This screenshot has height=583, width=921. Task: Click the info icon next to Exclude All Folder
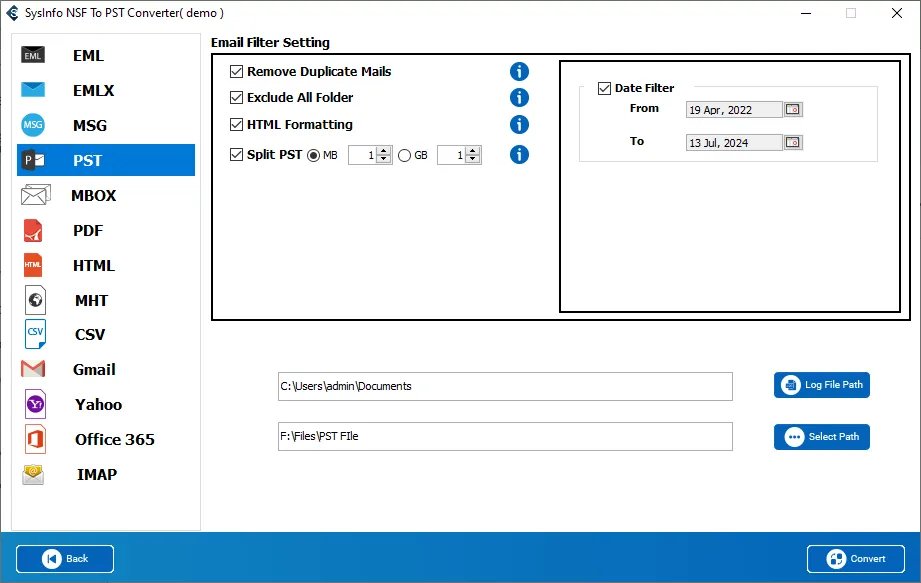pos(519,98)
